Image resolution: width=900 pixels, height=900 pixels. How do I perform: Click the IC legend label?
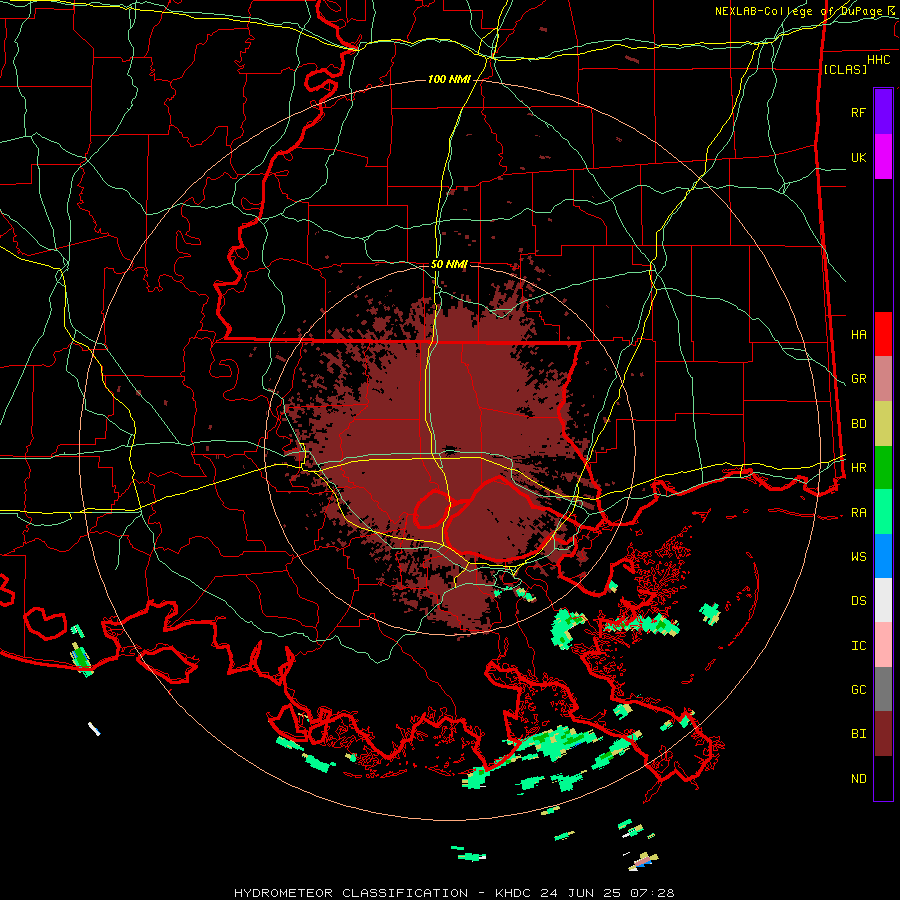coord(858,646)
